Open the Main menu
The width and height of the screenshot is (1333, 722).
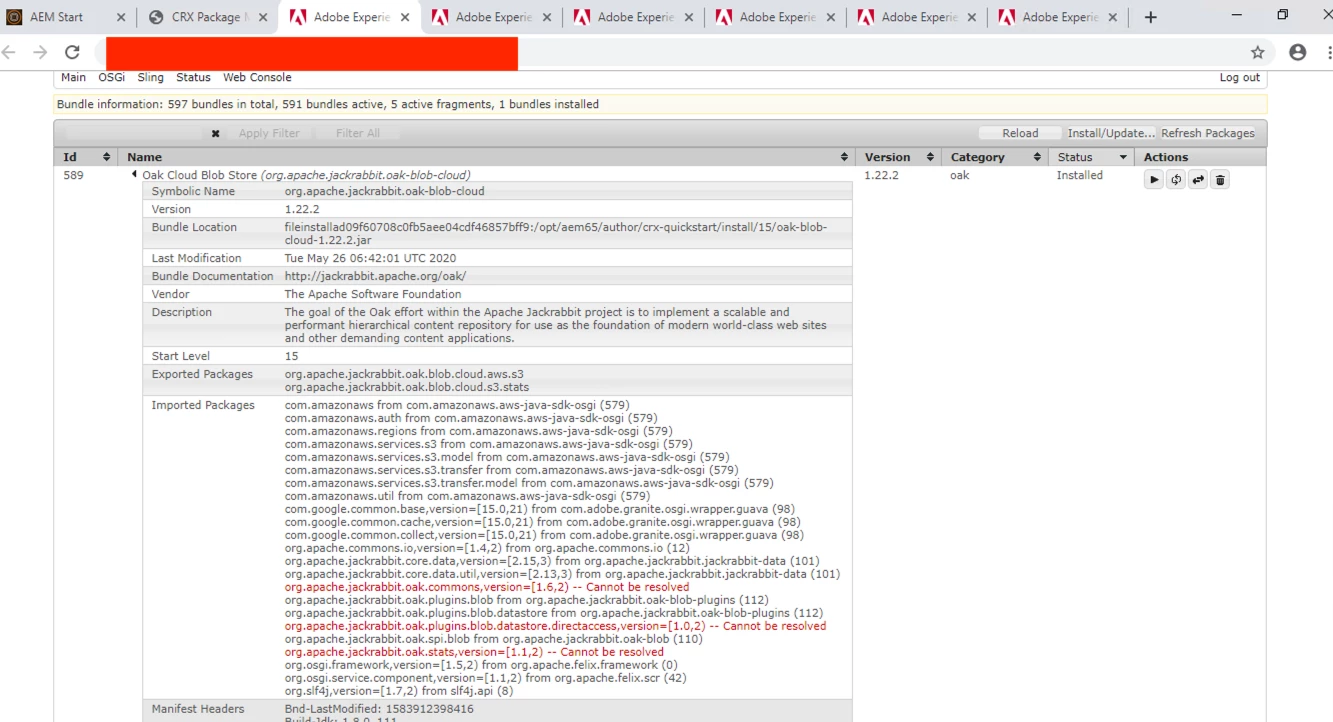point(73,77)
